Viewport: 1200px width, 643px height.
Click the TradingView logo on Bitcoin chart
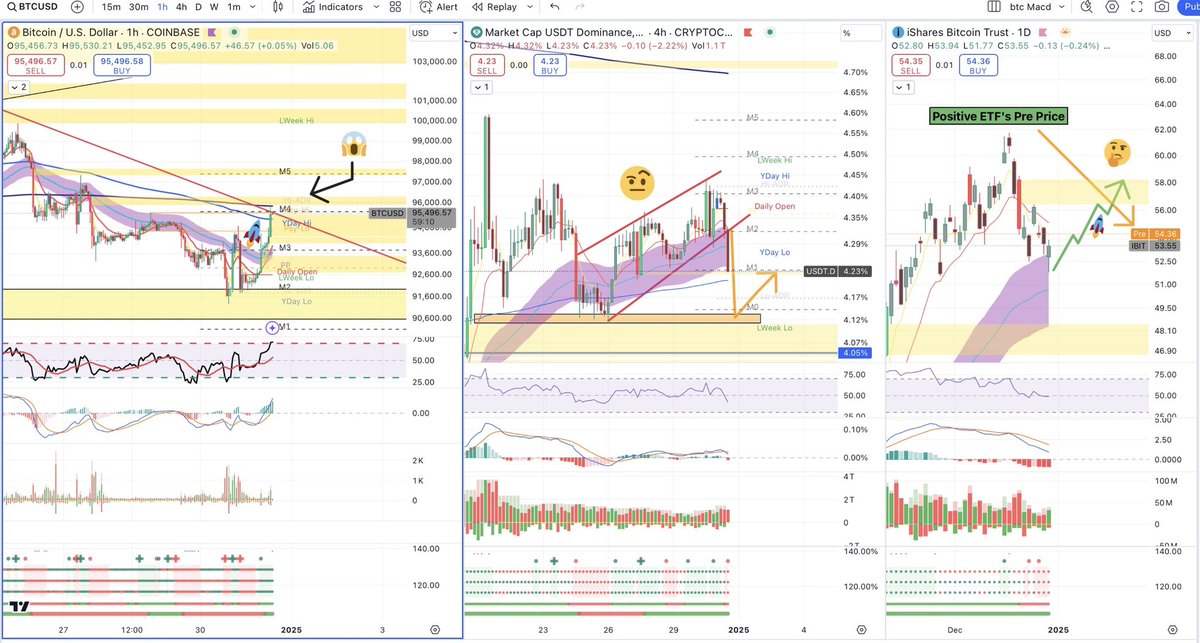coord(18,607)
